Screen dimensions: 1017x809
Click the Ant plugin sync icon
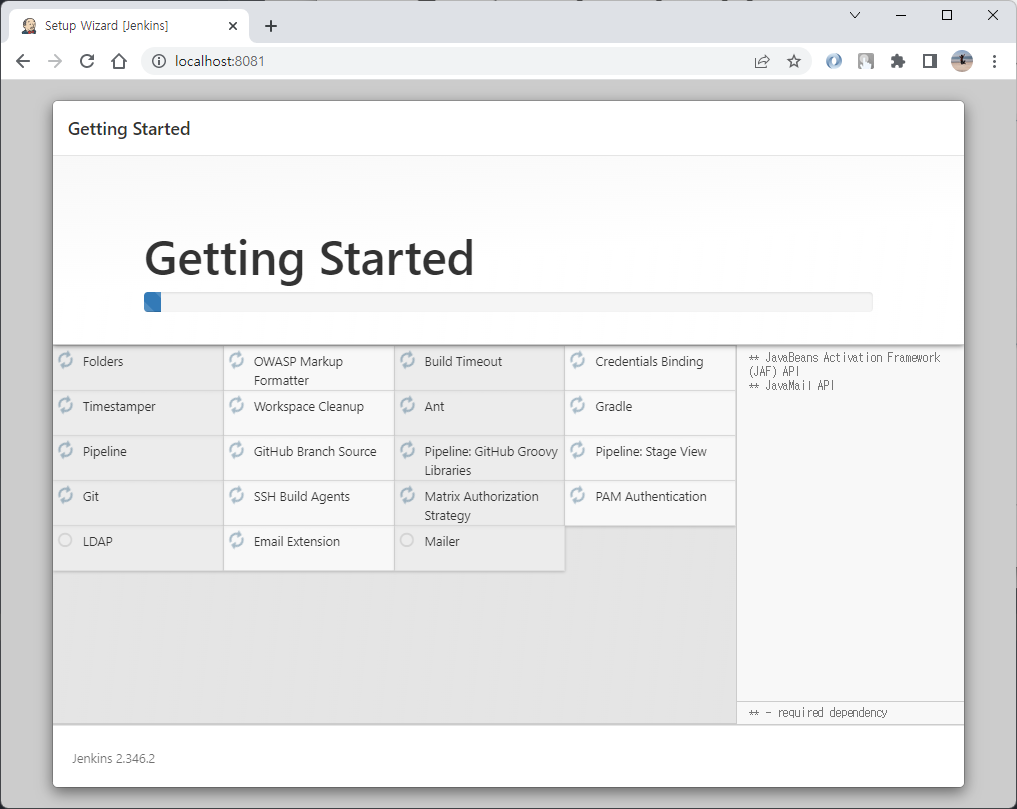pos(407,405)
